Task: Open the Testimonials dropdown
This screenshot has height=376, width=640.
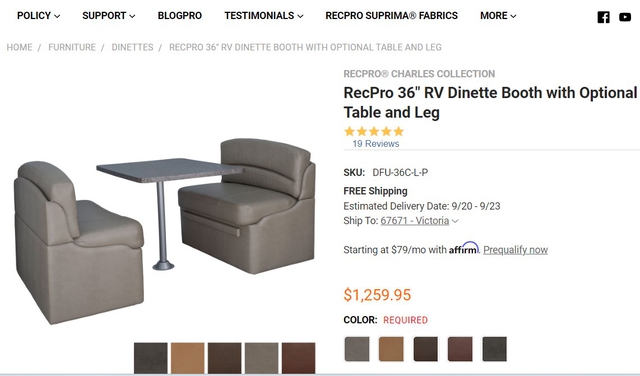Action: click(x=264, y=16)
